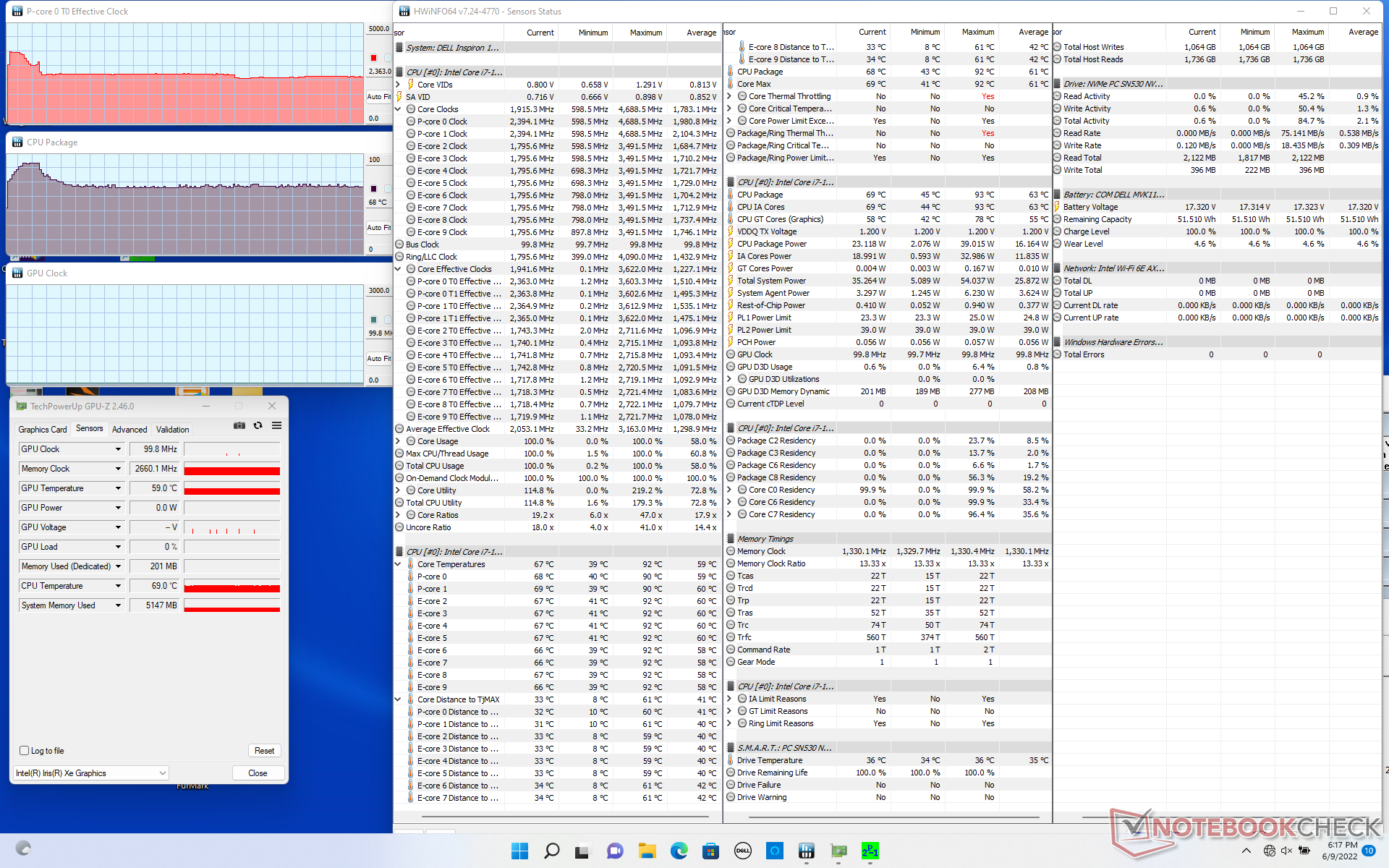Open the GPU-Z hamburger menu
The height and width of the screenshot is (868, 1389).
[276, 426]
